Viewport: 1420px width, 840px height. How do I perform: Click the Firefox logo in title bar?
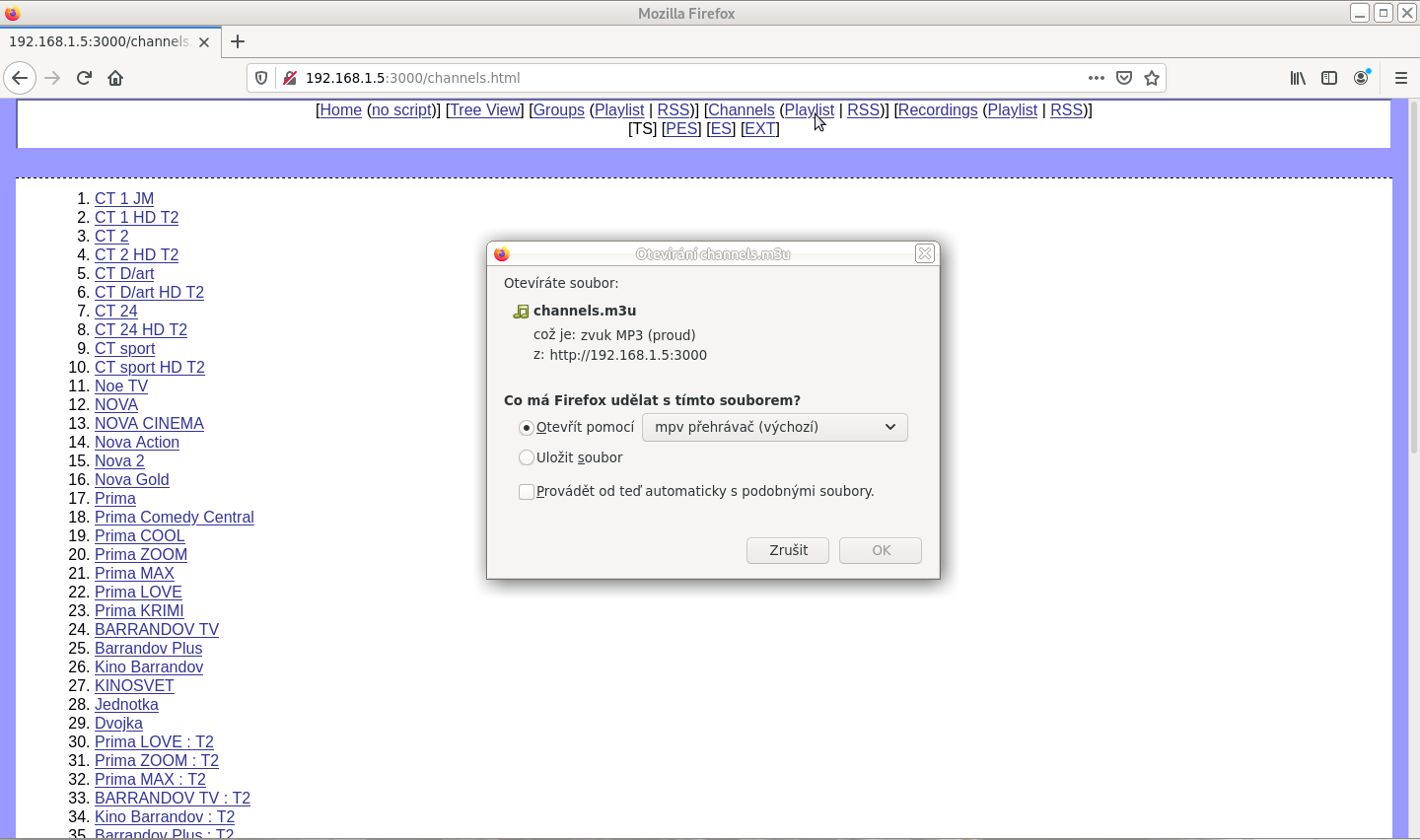click(x=12, y=13)
